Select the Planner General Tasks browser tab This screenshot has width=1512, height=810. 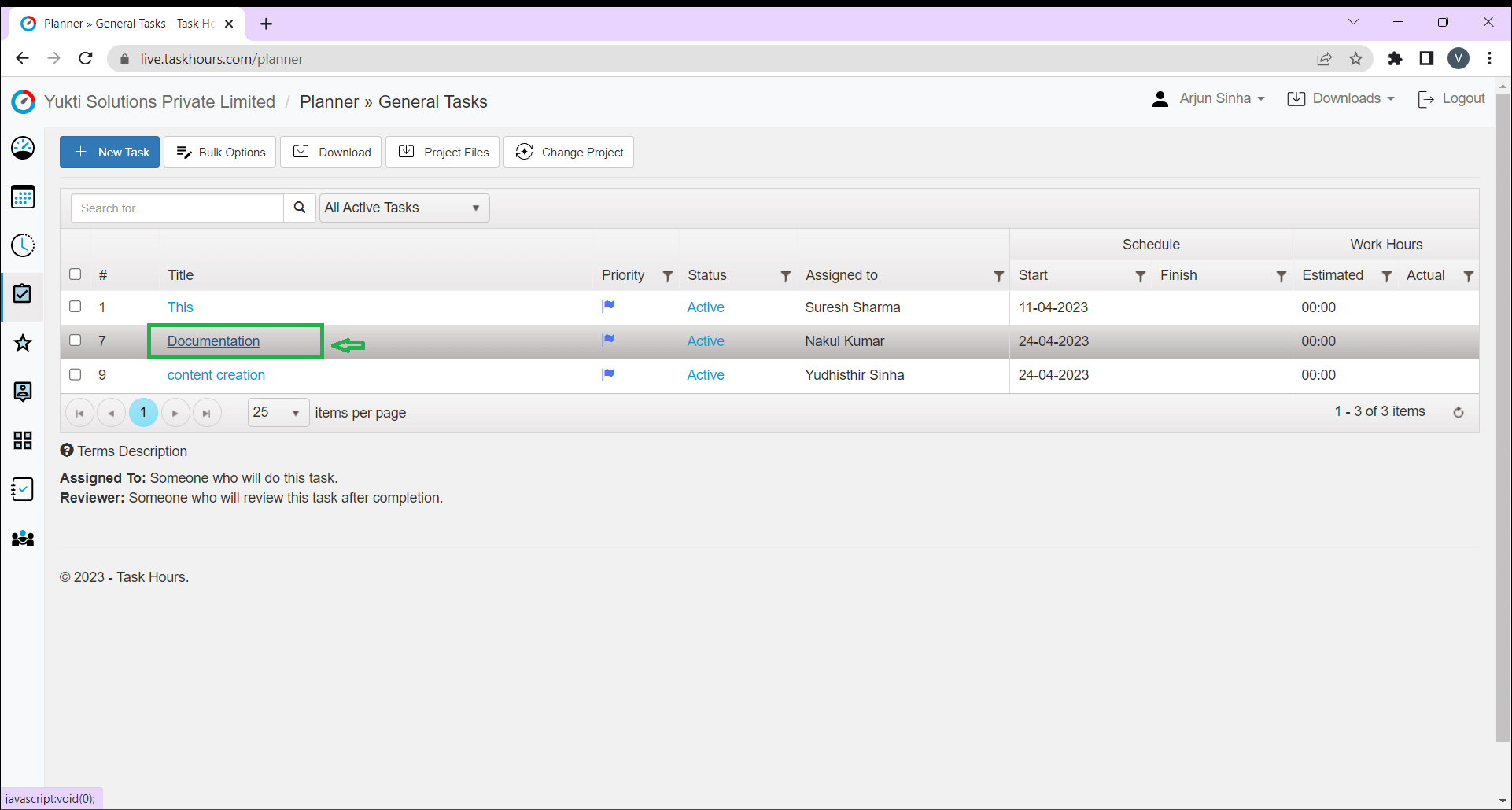pyautogui.click(x=127, y=24)
